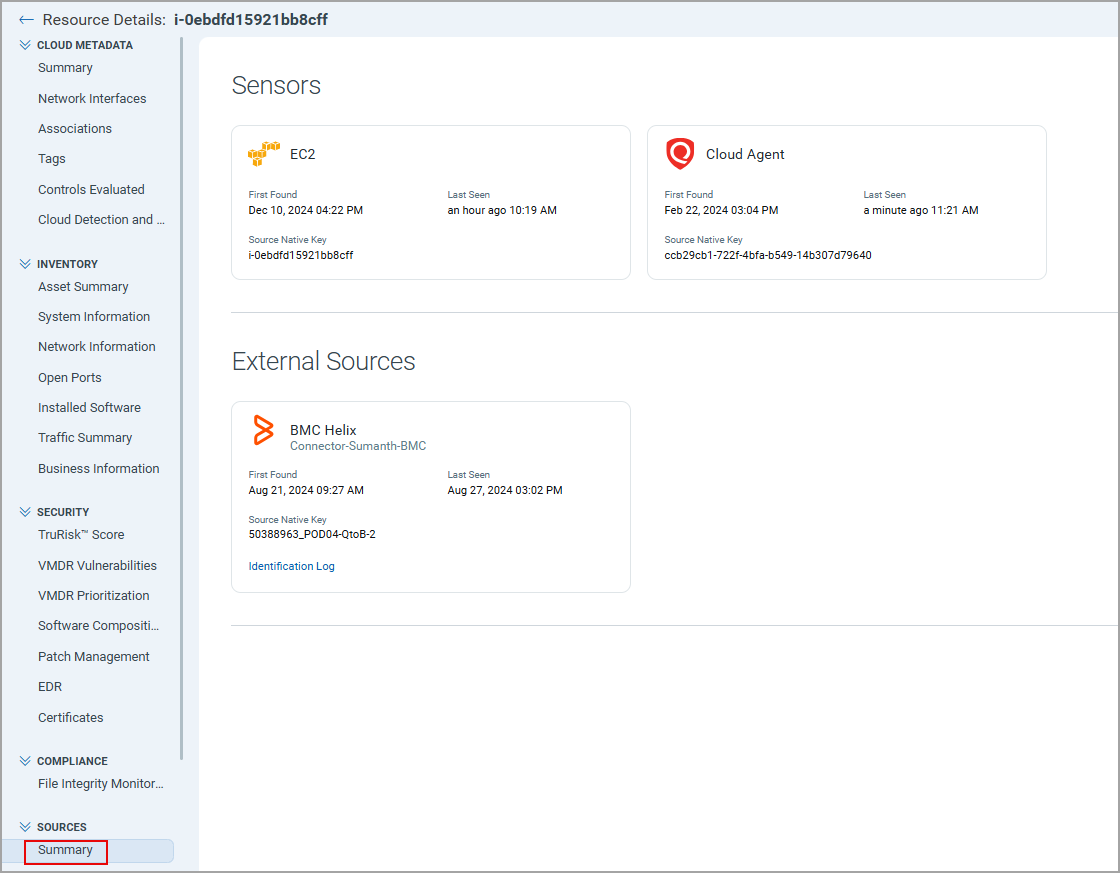Open the Identification Log link
The width and height of the screenshot is (1120, 873).
coord(291,566)
